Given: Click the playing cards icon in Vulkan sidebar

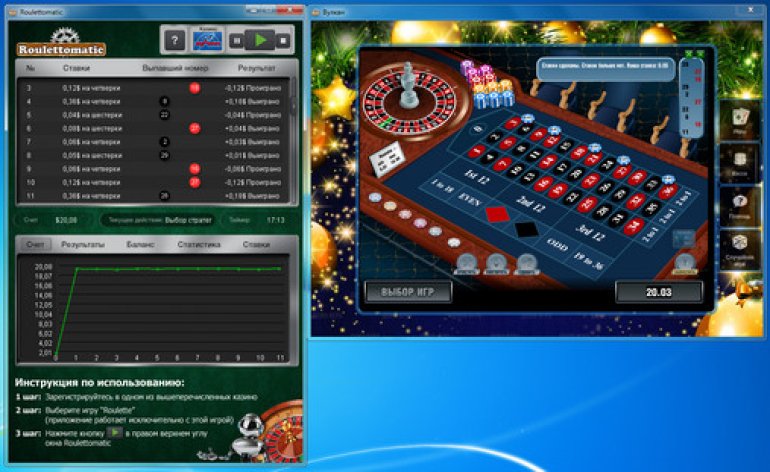Looking at the screenshot, I should tap(740, 120).
